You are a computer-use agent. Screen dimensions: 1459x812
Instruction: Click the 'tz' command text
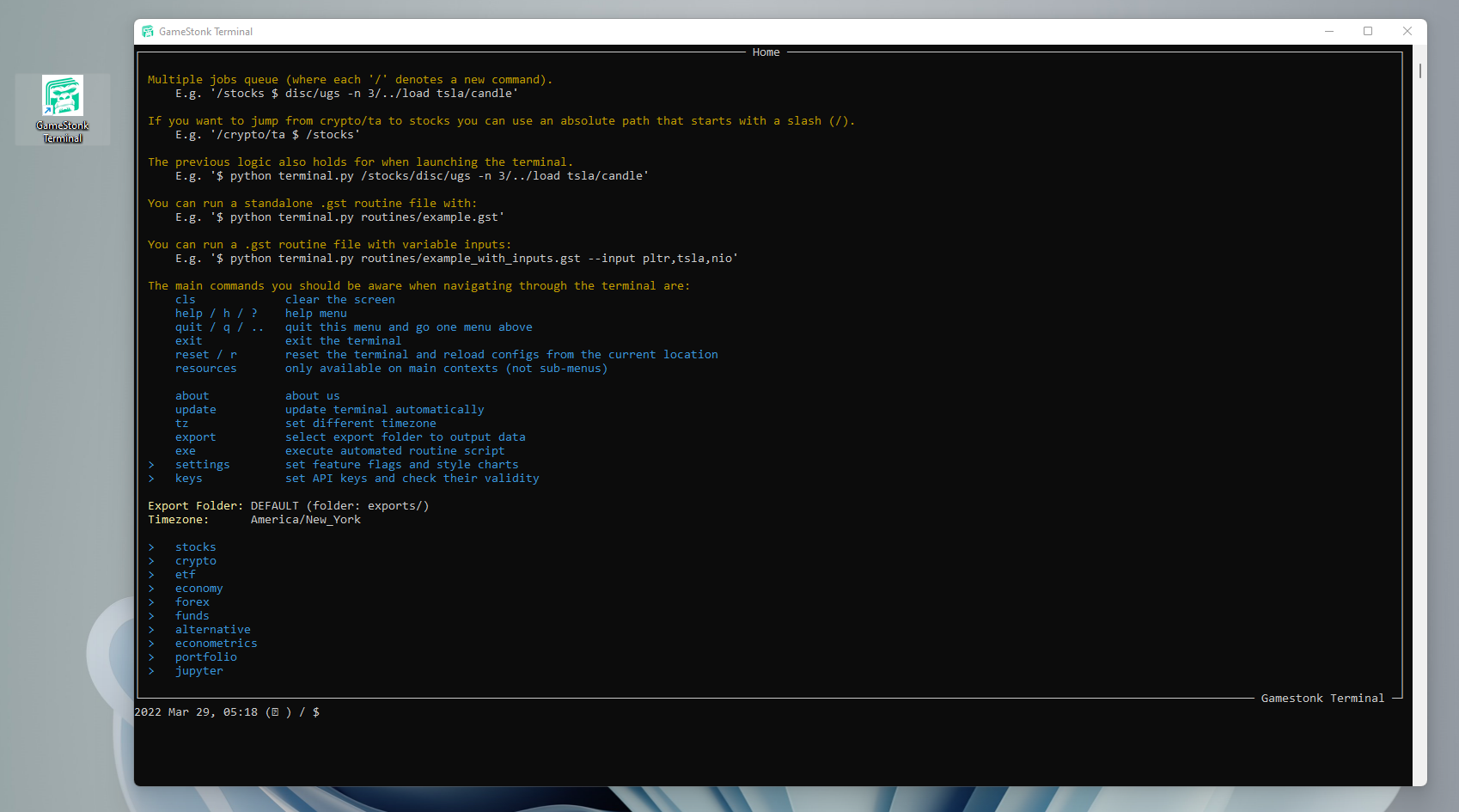pyautogui.click(x=182, y=424)
